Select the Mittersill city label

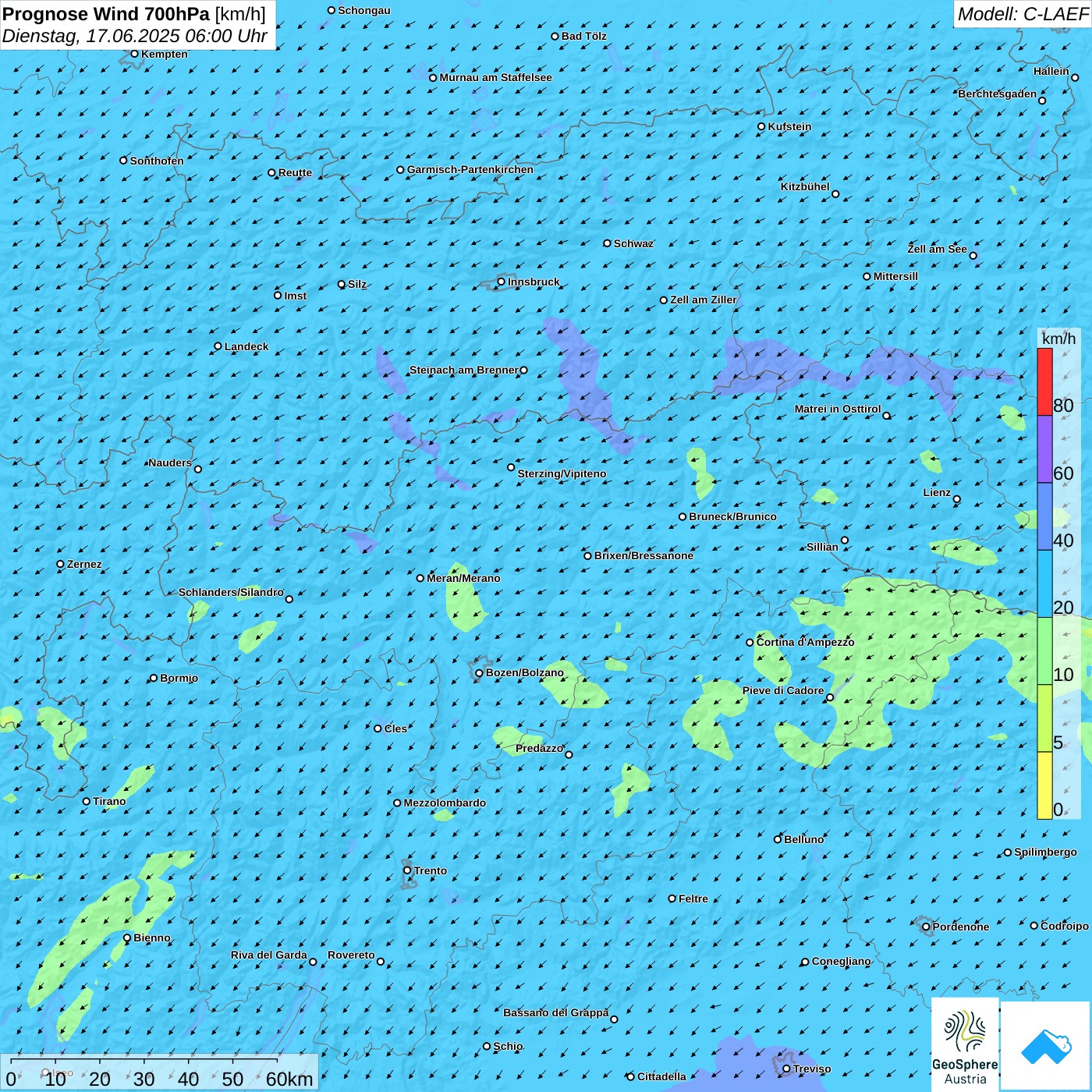click(895, 276)
